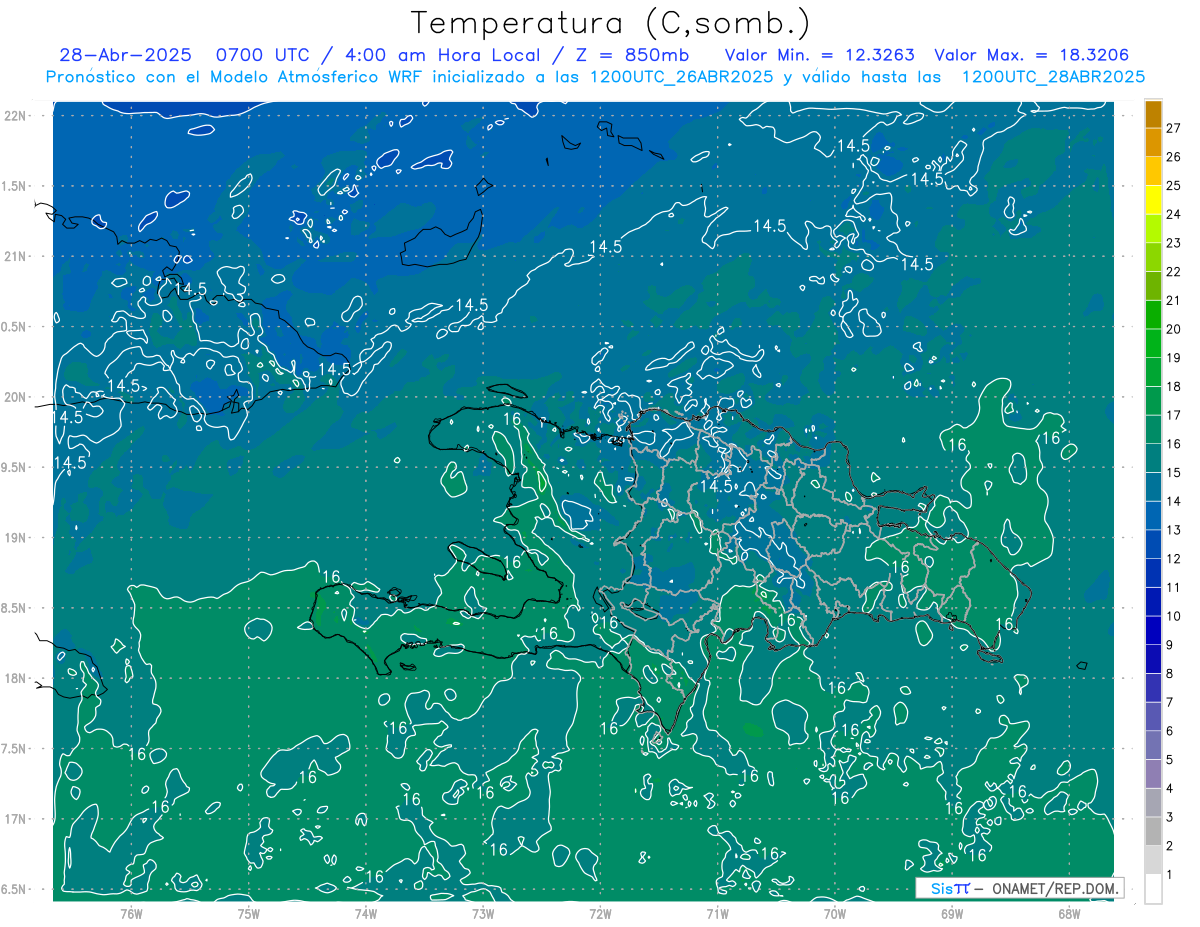Click the truncated '0.5N' latitude label

[x=14, y=327]
